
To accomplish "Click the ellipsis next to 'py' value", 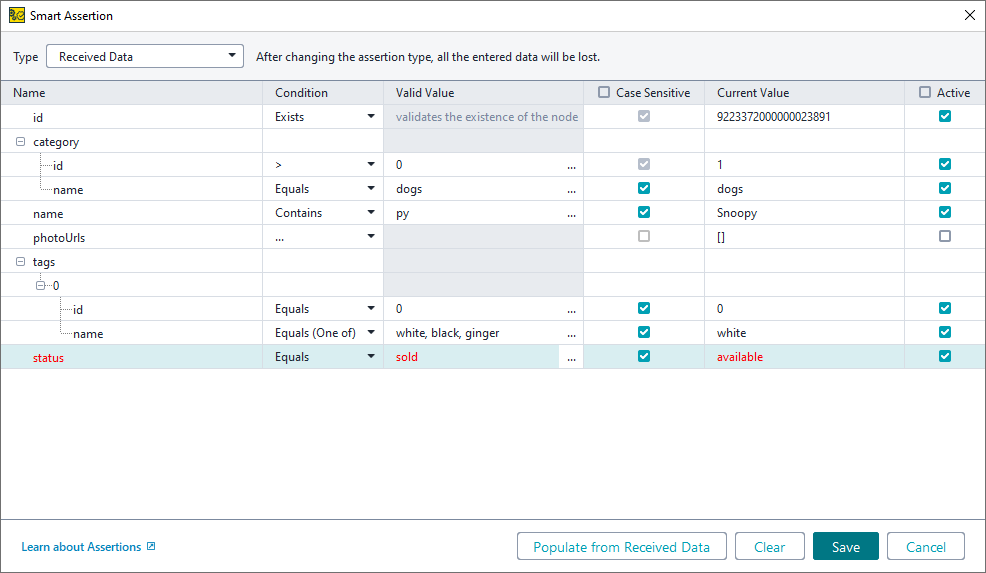I will [x=571, y=213].
